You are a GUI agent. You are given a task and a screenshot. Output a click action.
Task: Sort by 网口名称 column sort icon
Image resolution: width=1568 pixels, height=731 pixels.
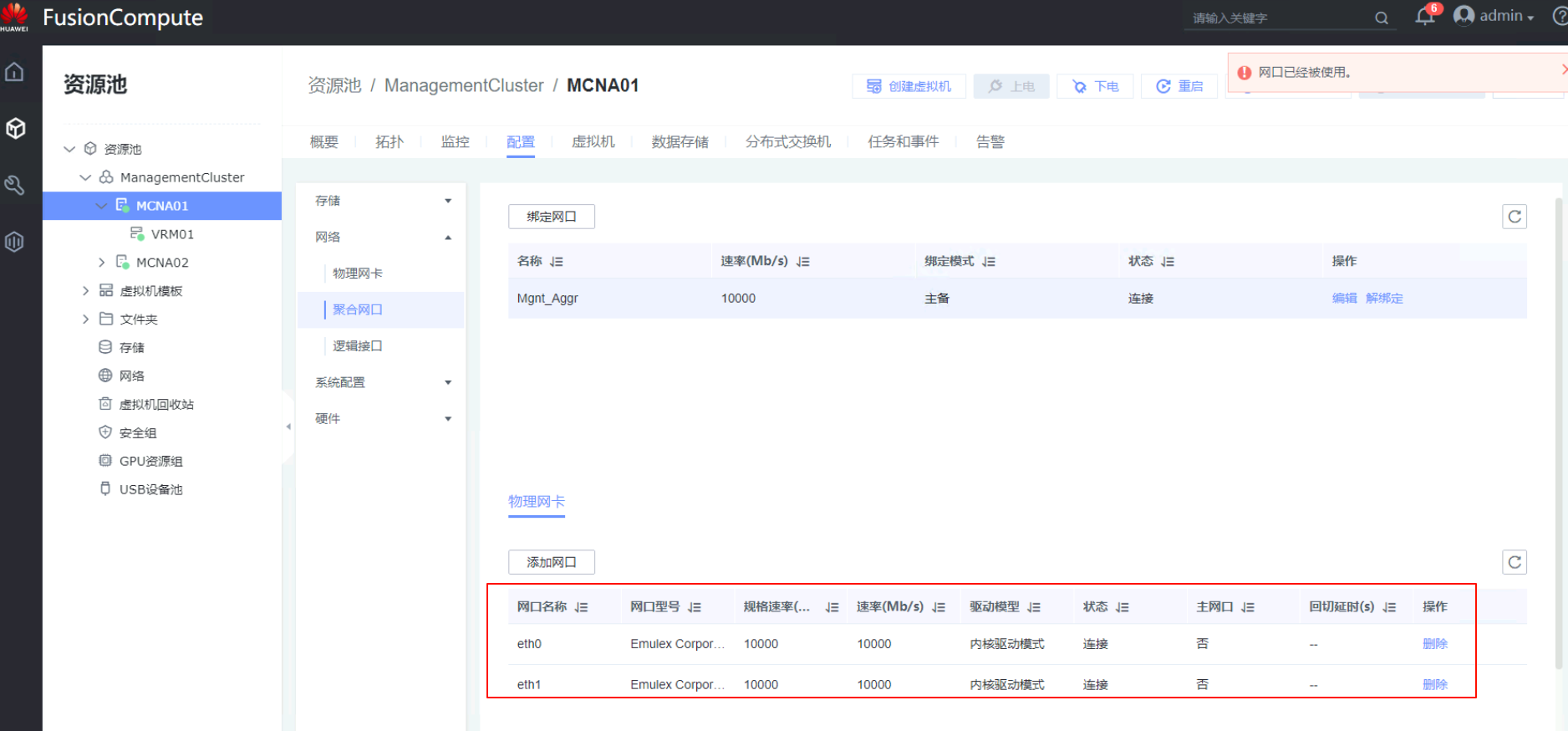(x=582, y=607)
